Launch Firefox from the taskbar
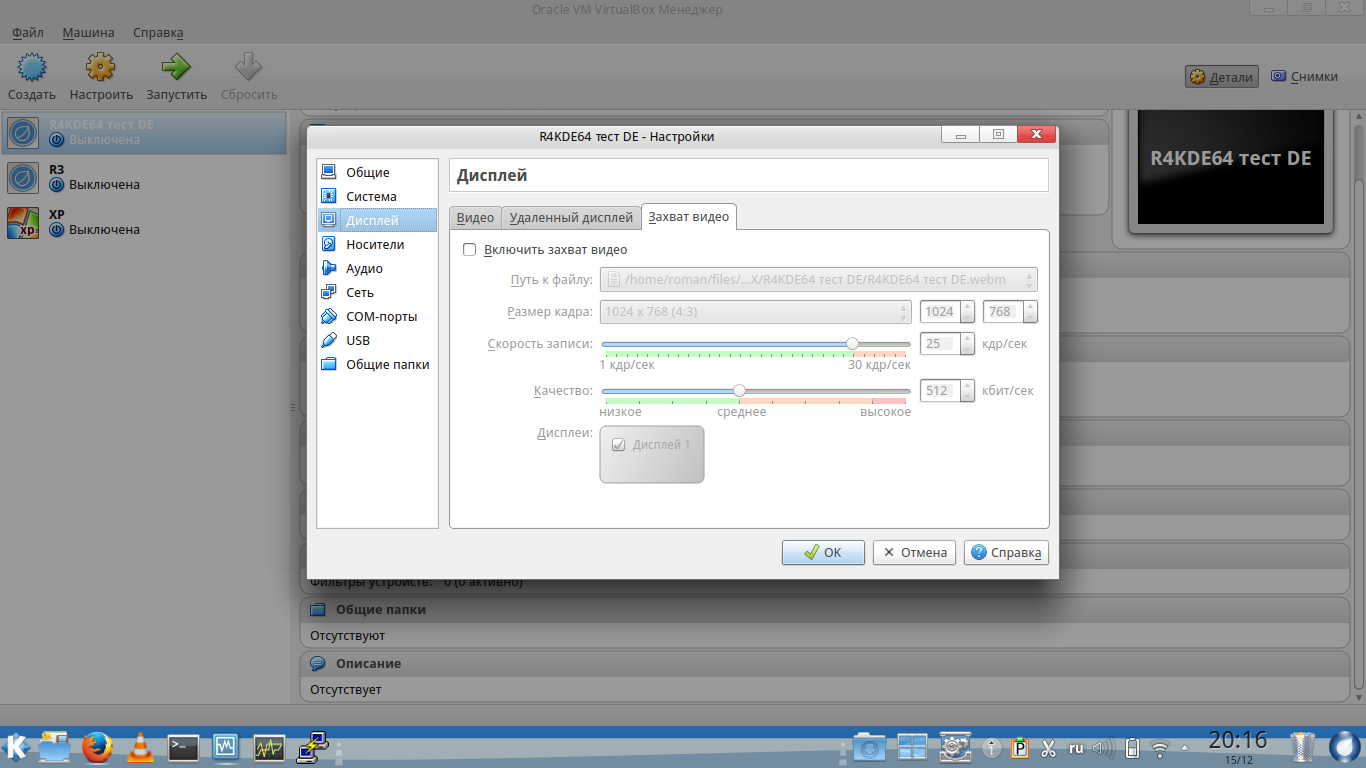1366x768 pixels. click(x=97, y=746)
